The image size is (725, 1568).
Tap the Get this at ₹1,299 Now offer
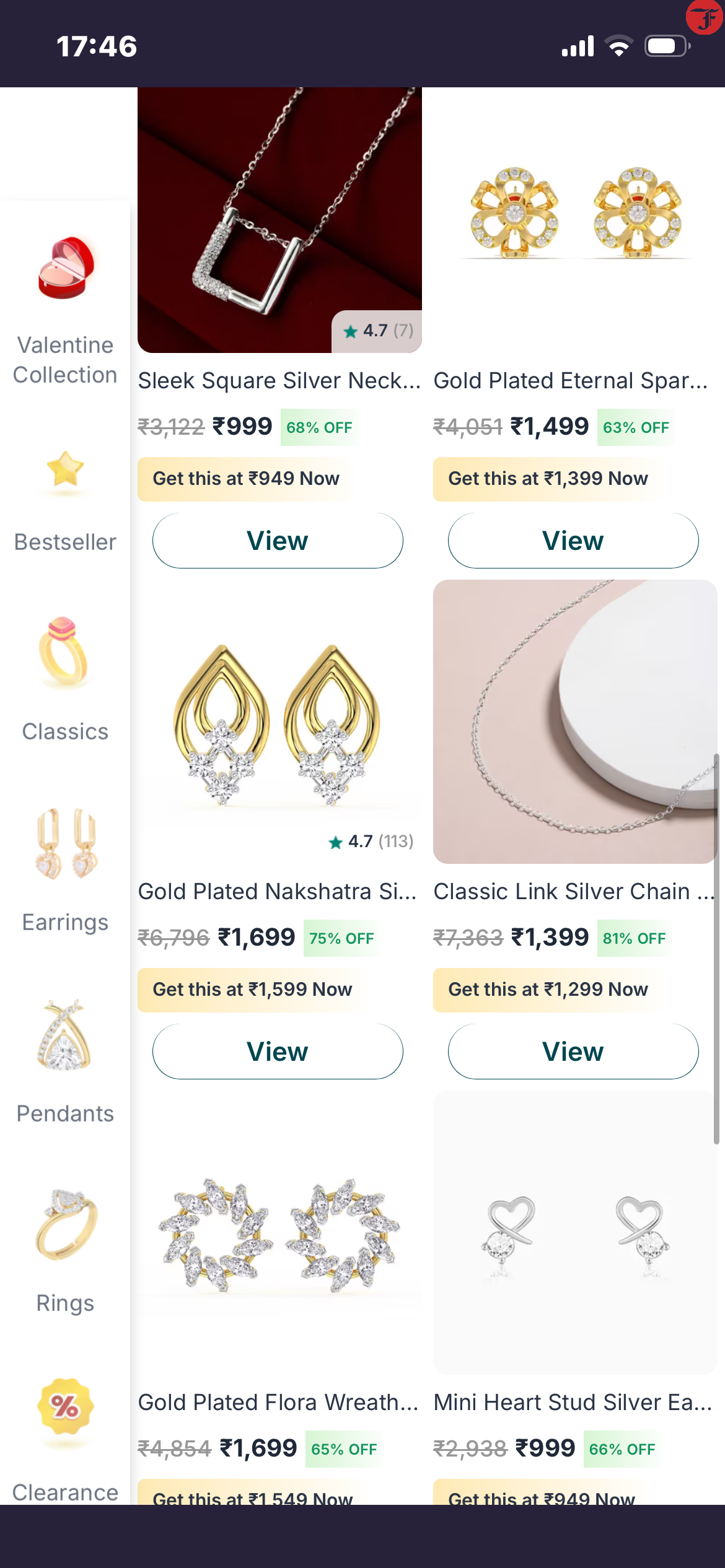(548, 990)
